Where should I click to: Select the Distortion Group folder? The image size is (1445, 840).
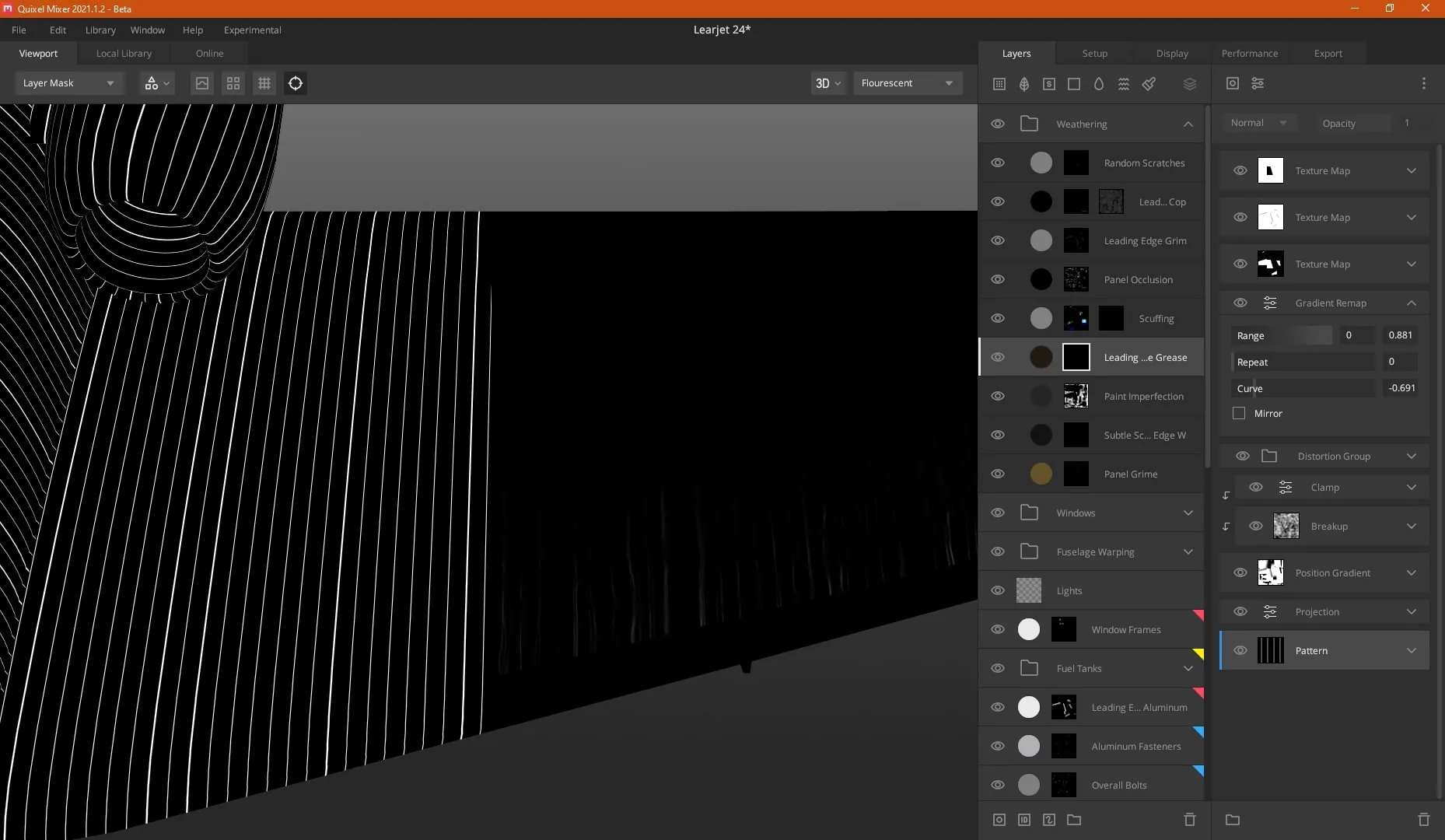[1324, 457]
